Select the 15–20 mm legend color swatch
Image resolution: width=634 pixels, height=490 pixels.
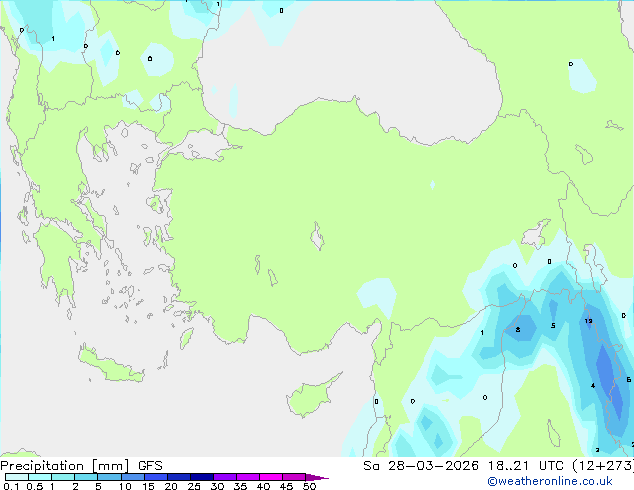[155, 477]
